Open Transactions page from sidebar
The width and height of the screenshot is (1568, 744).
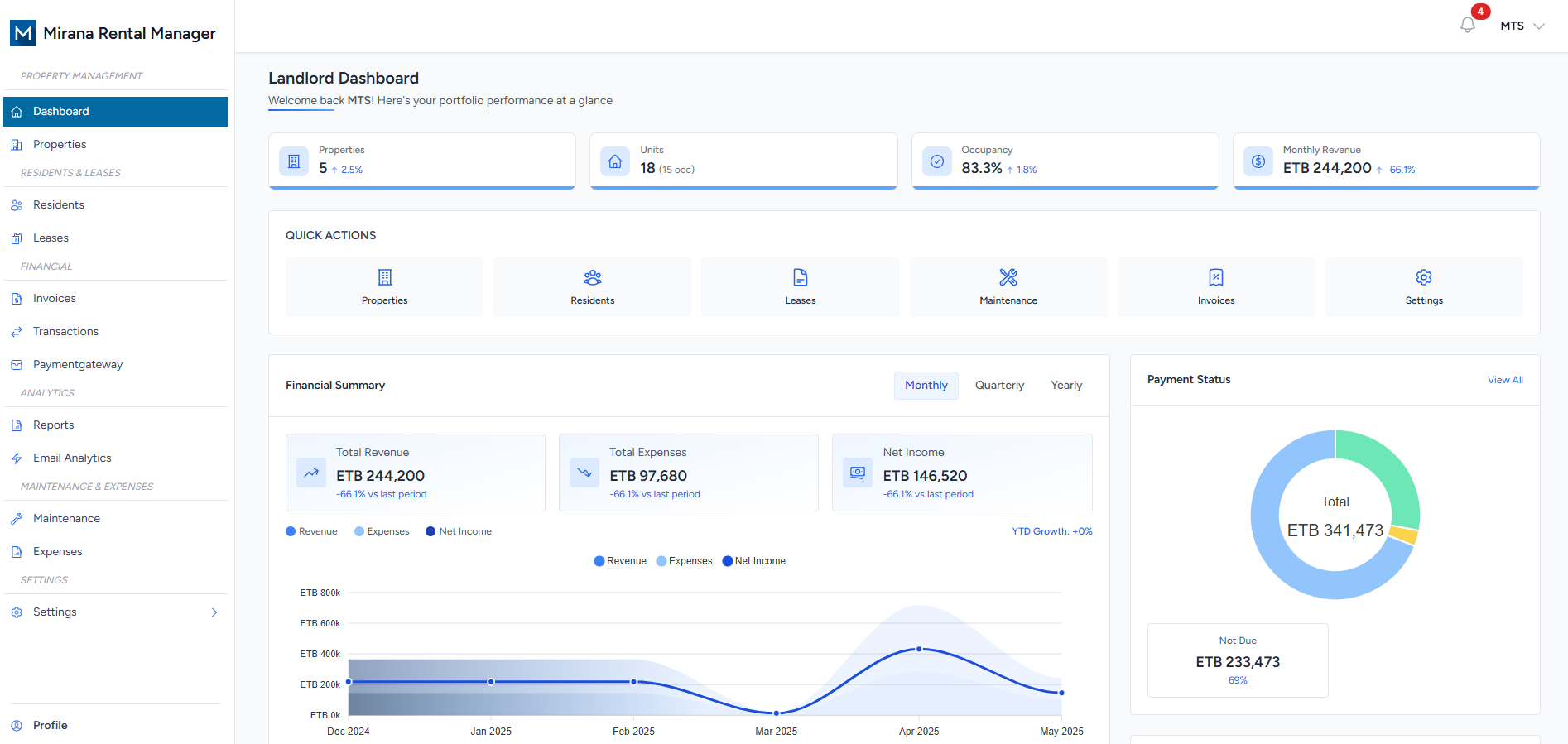[x=115, y=332]
